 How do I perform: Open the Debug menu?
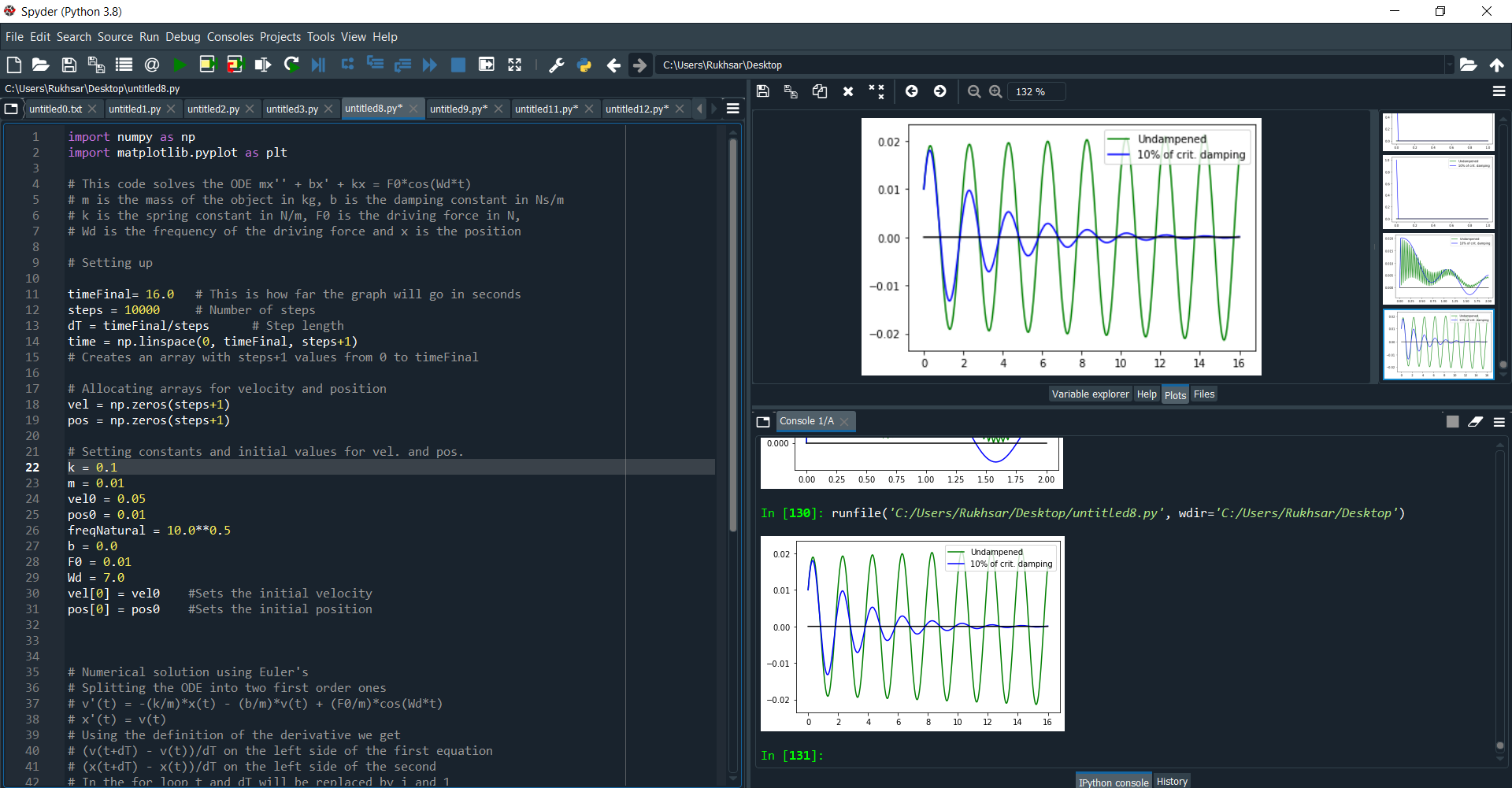click(183, 36)
